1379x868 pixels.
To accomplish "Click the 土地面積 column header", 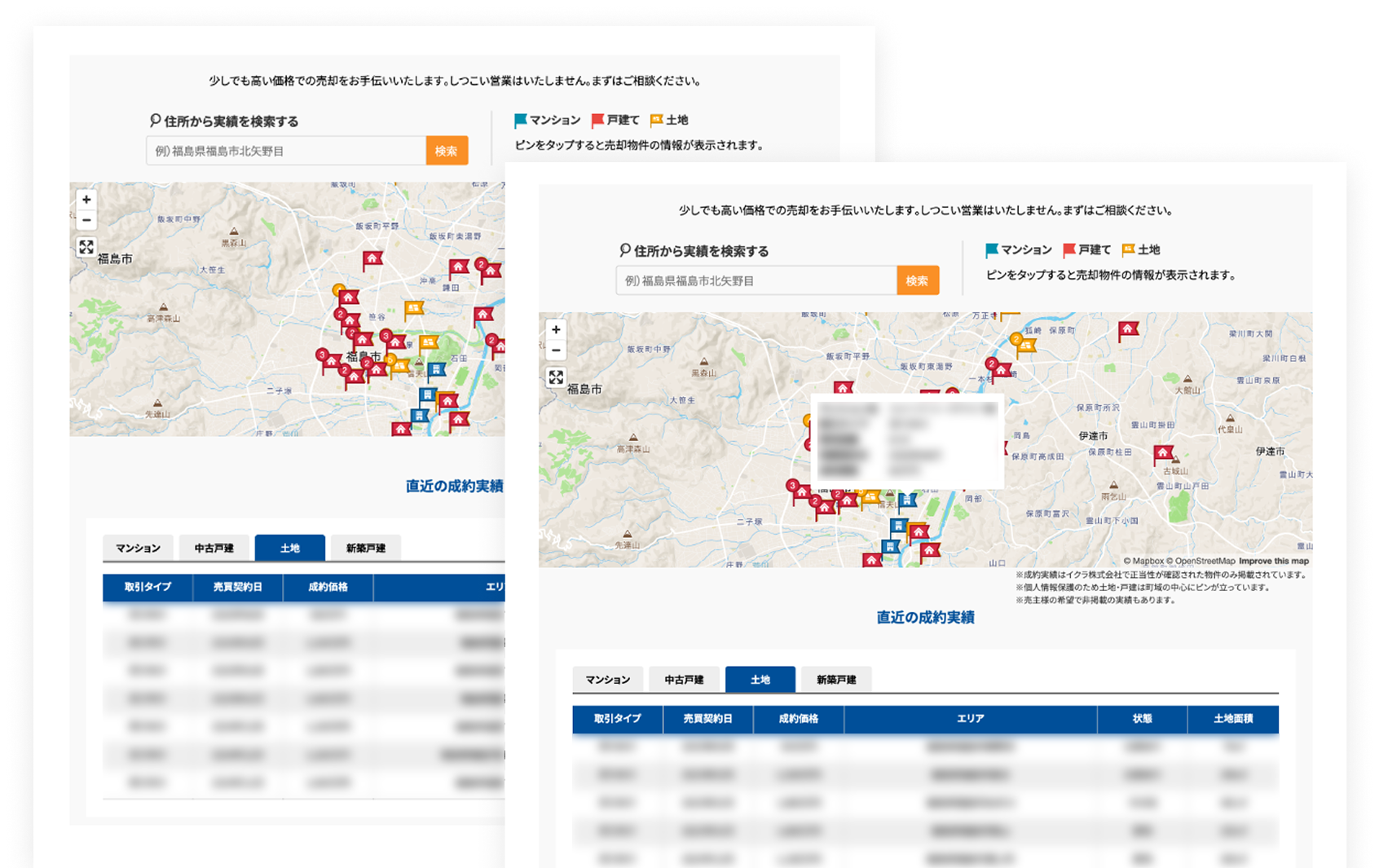I will tap(1232, 719).
